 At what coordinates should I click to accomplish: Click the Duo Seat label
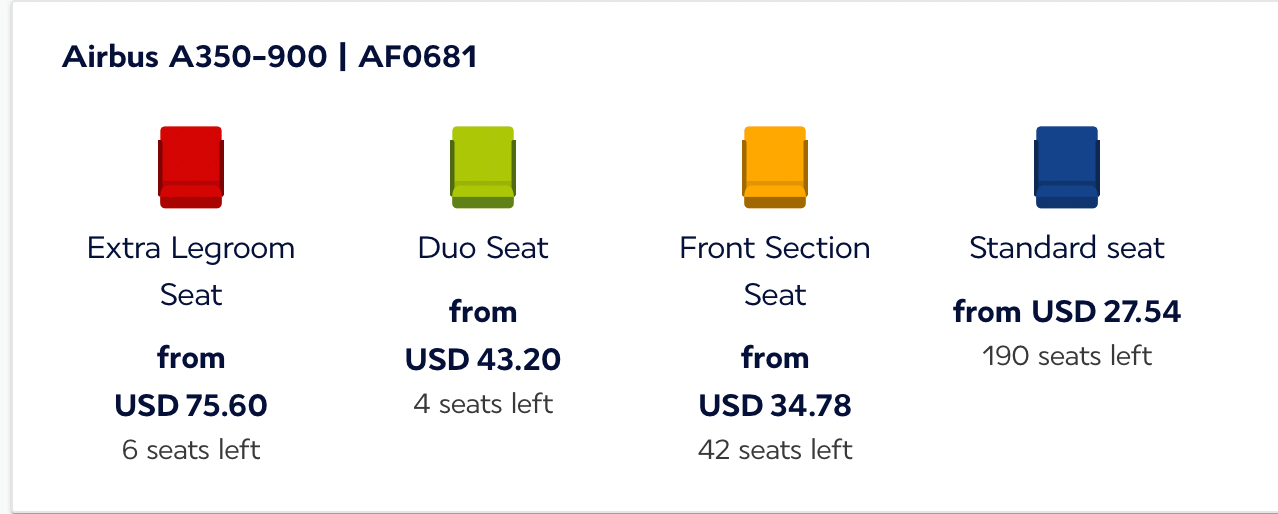point(483,248)
